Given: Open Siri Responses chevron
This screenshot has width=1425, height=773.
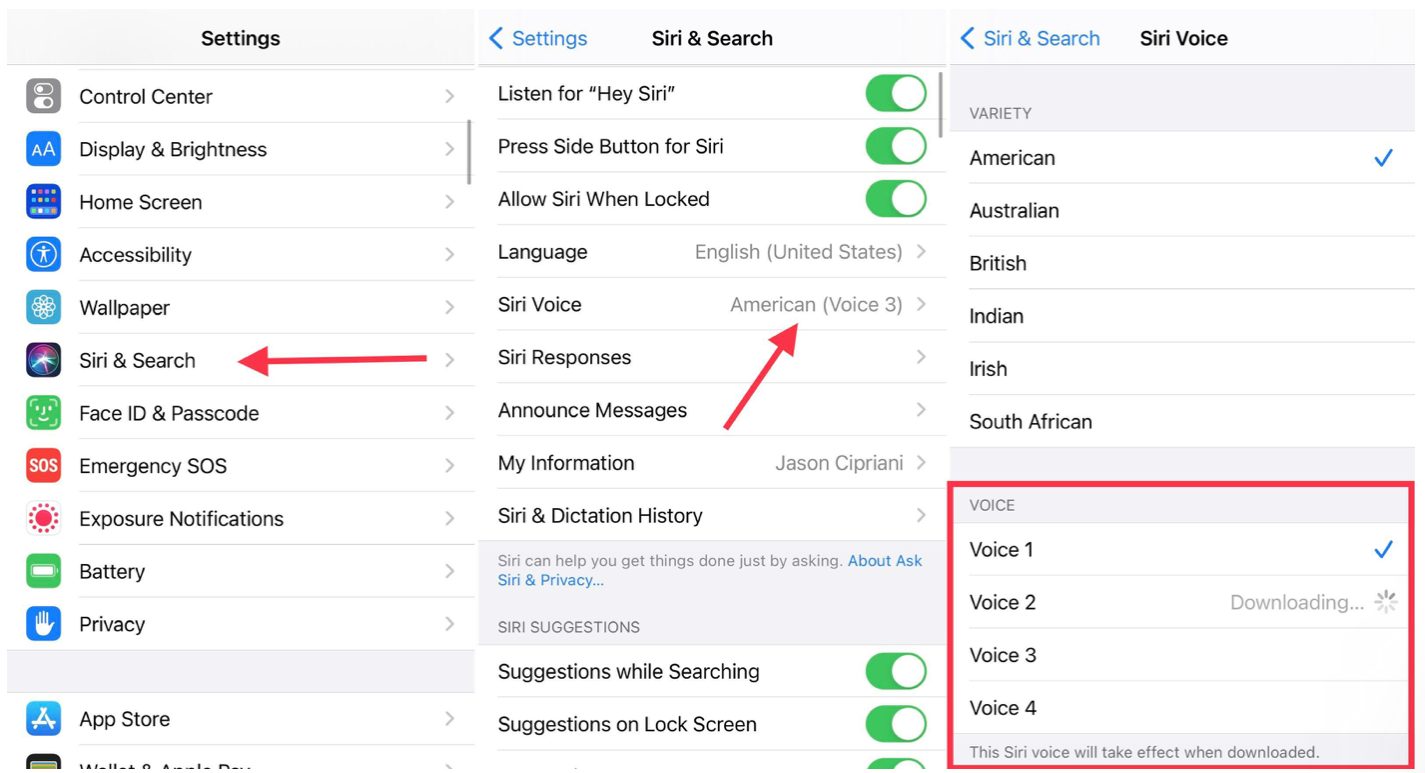Looking at the screenshot, I should tap(921, 357).
